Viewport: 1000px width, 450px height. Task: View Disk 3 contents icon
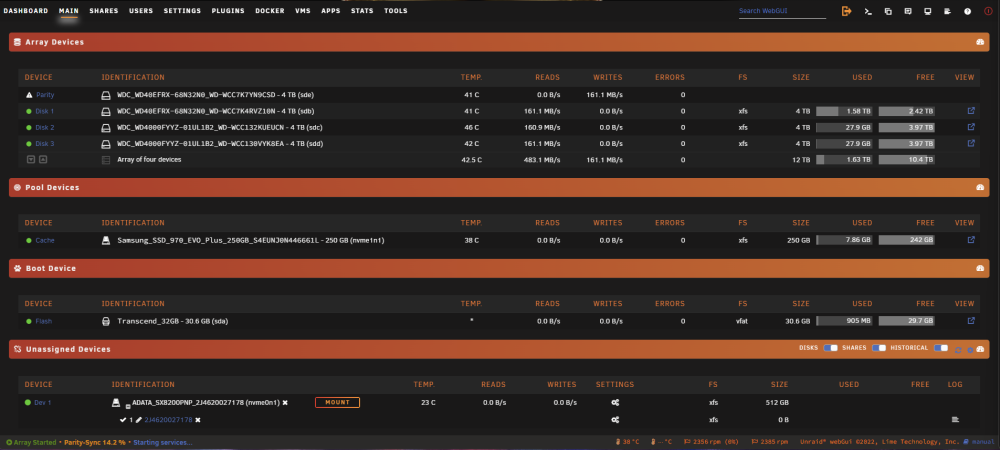tap(971, 143)
